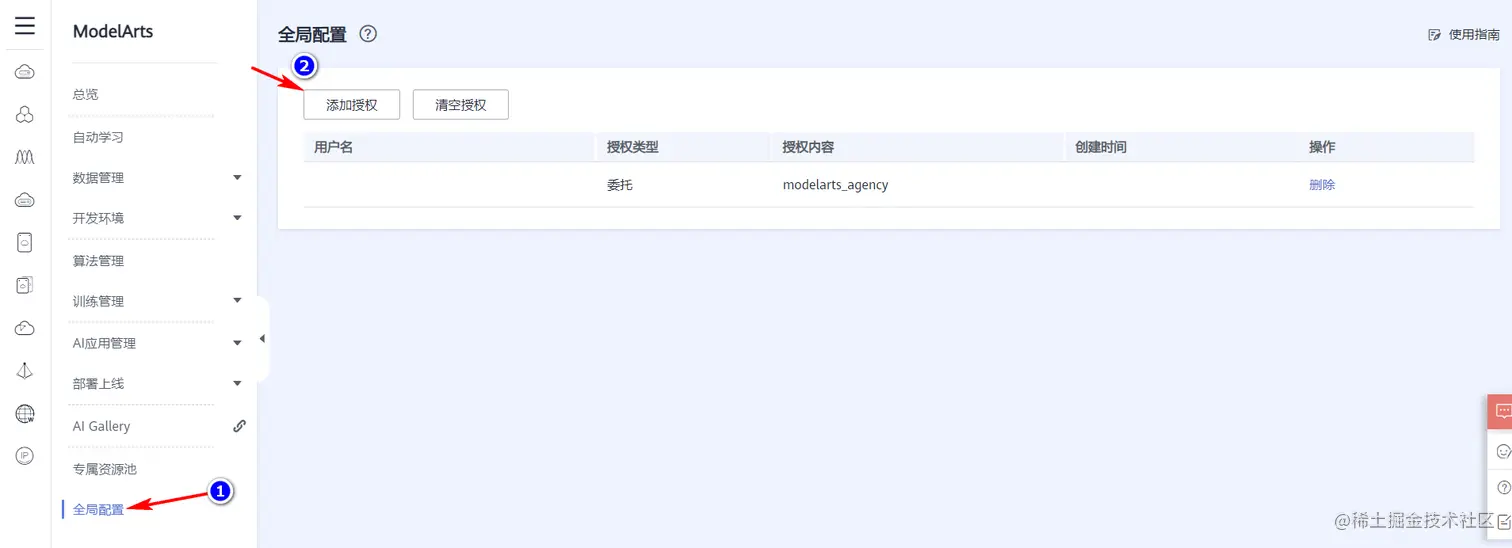1512x548 pixels.
Task: Click the 添加授权 button
Action: 352,105
